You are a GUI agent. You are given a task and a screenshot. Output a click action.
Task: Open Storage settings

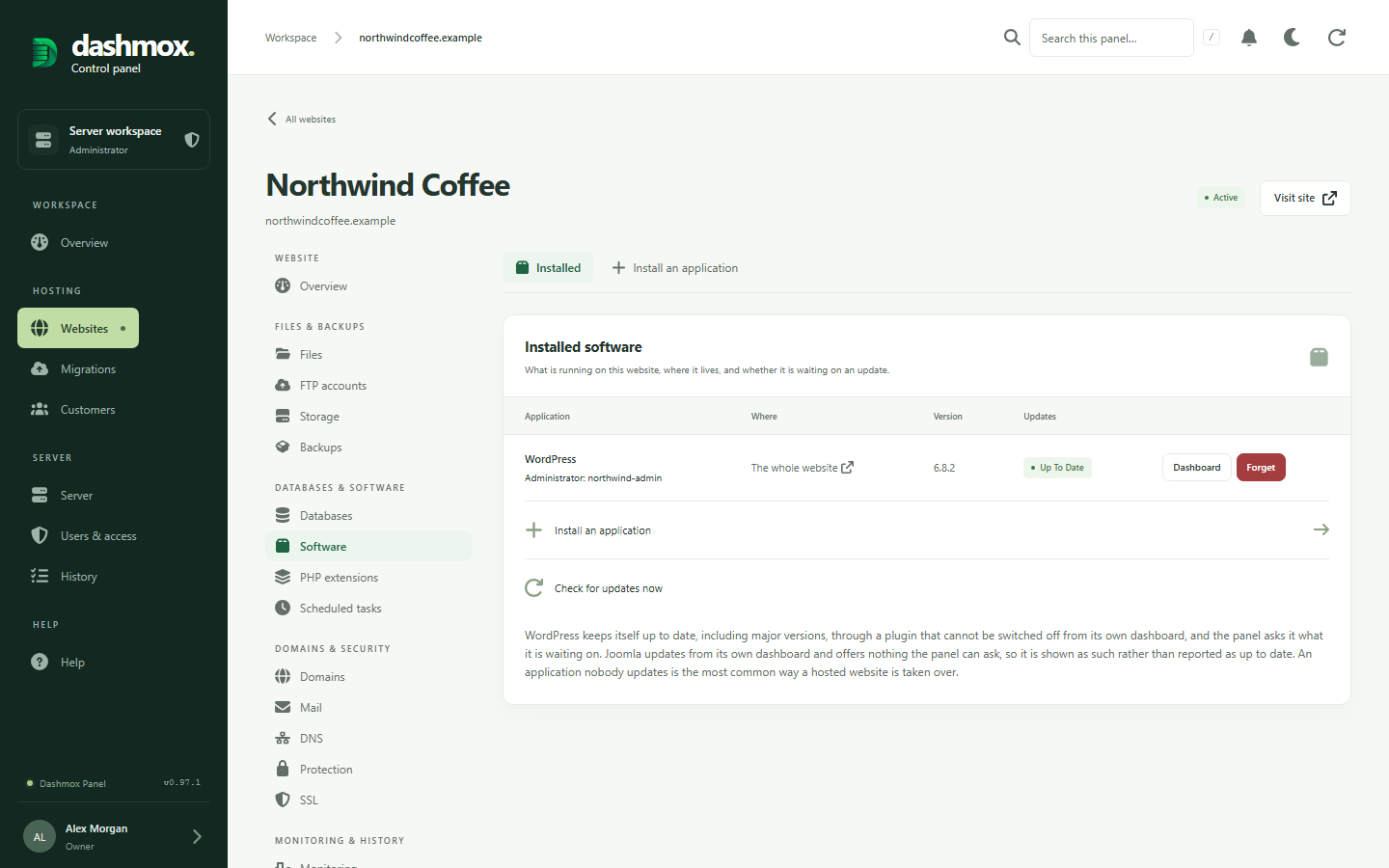coord(368,417)
